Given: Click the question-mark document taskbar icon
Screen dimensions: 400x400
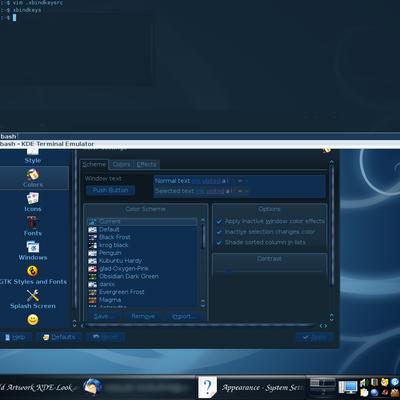Looking at the screenshot, I should point(207,387).
